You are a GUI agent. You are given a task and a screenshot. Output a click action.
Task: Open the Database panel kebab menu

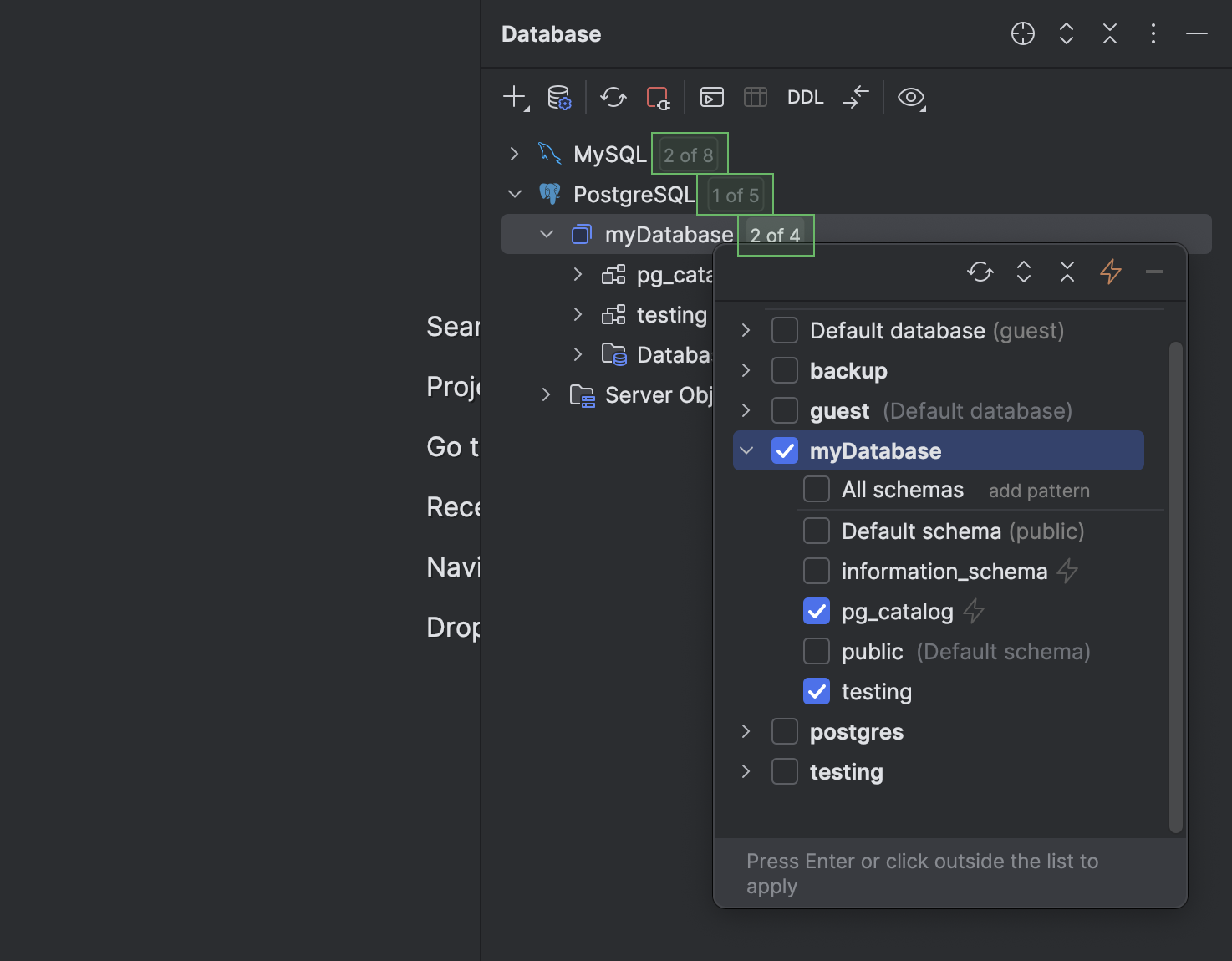[1153, 33]
